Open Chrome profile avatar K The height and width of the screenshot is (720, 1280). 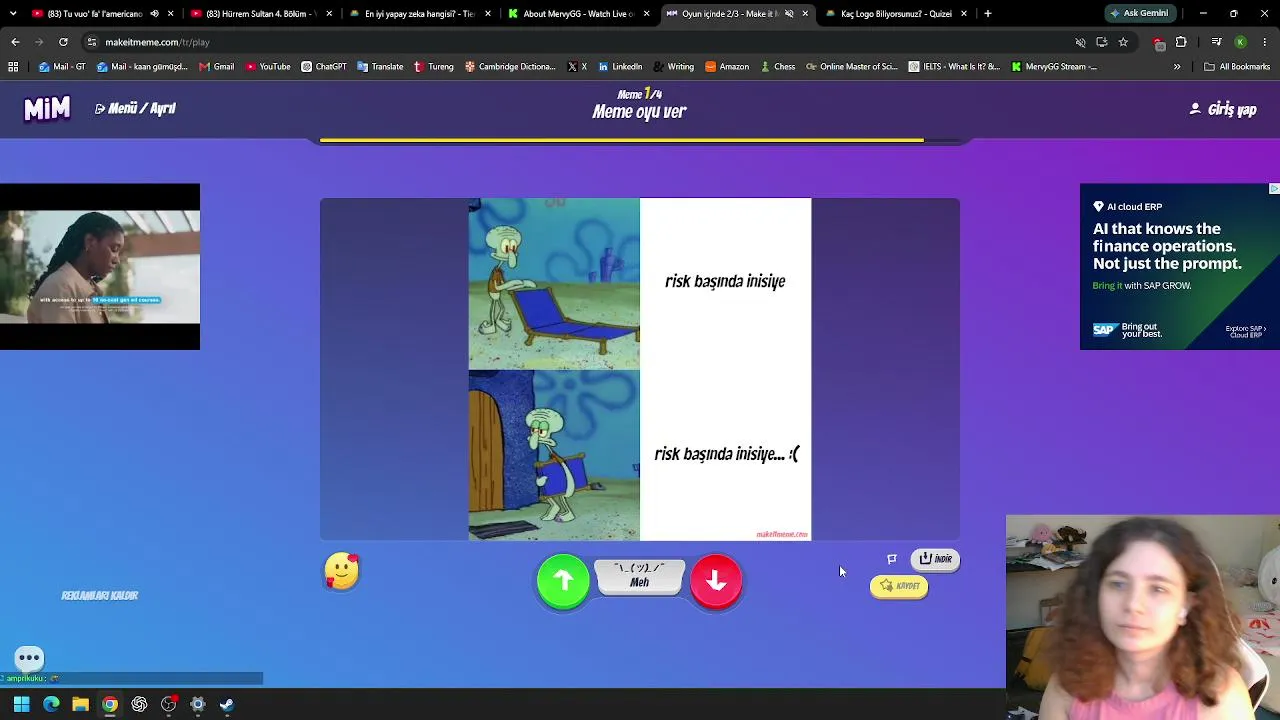[1240, 42]
